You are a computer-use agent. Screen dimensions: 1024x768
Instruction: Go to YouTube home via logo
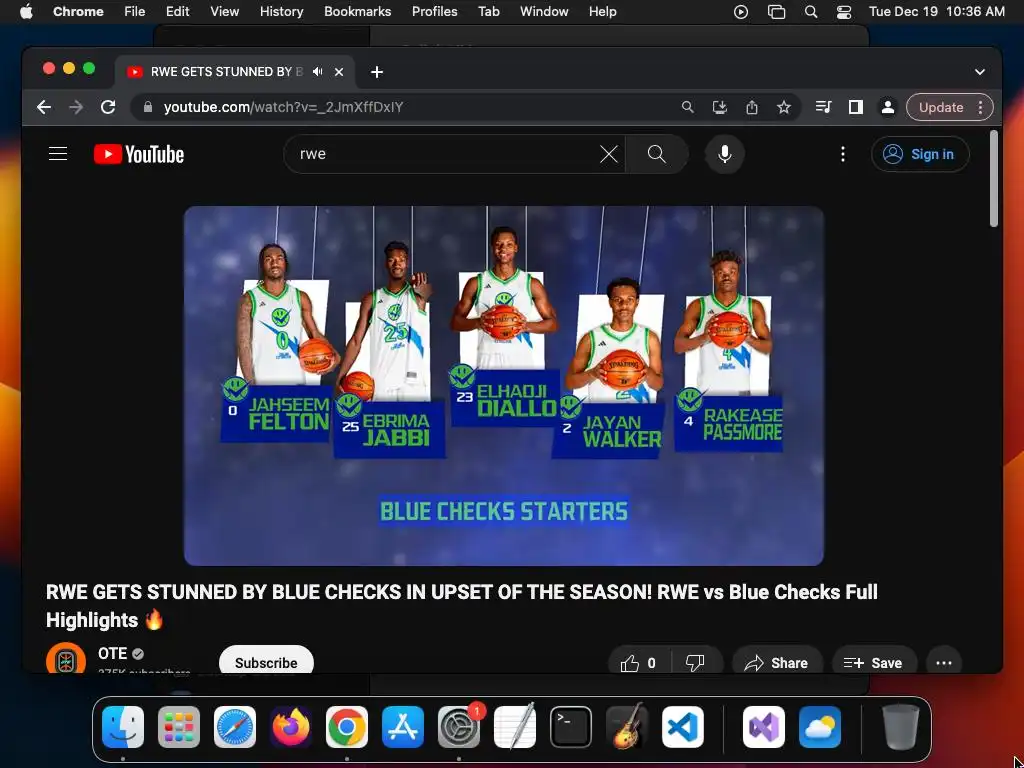click(138, 154)
